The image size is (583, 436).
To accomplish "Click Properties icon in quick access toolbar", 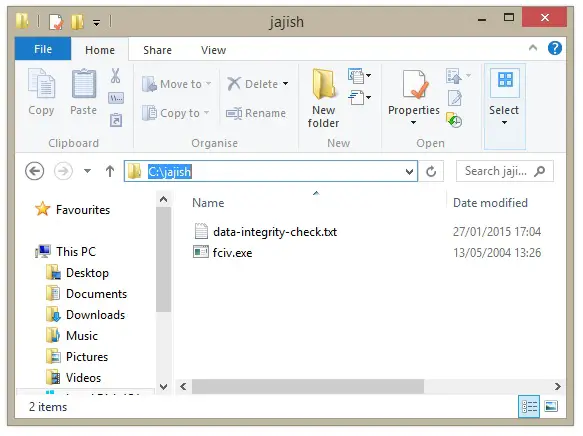I will (x=56, y=22).
